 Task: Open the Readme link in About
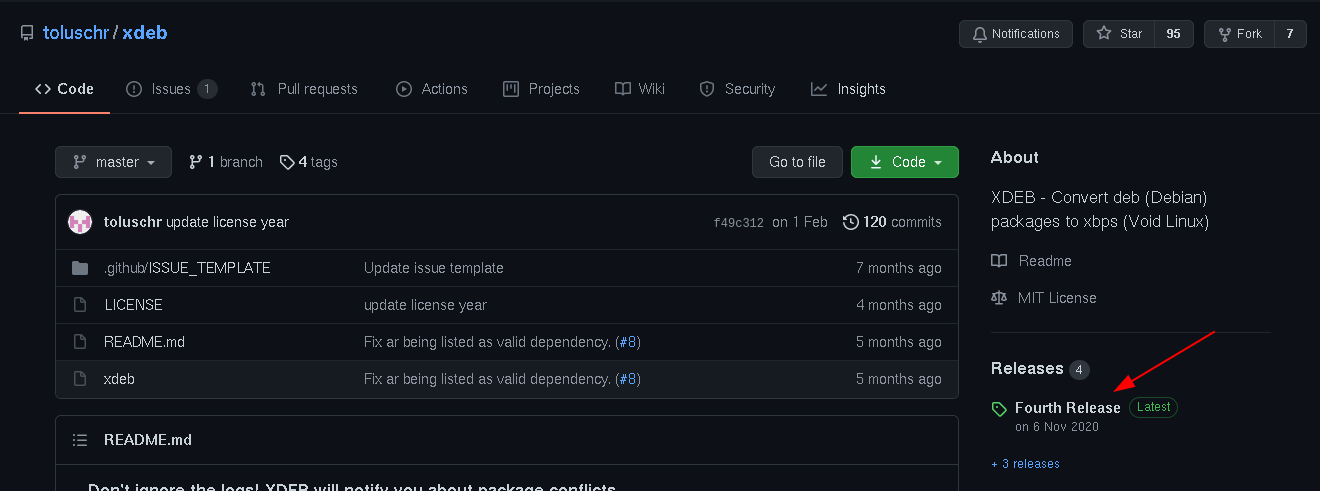tap(1045, 261)
